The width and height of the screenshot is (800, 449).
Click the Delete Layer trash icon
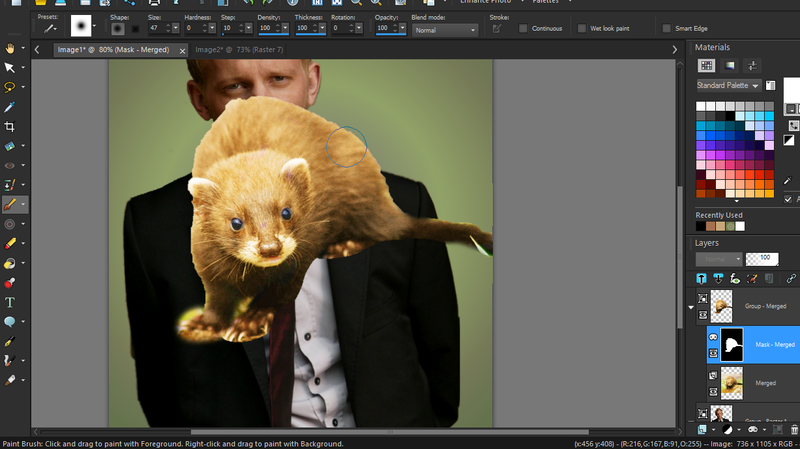pyautogui.click(x=794, y=430)
